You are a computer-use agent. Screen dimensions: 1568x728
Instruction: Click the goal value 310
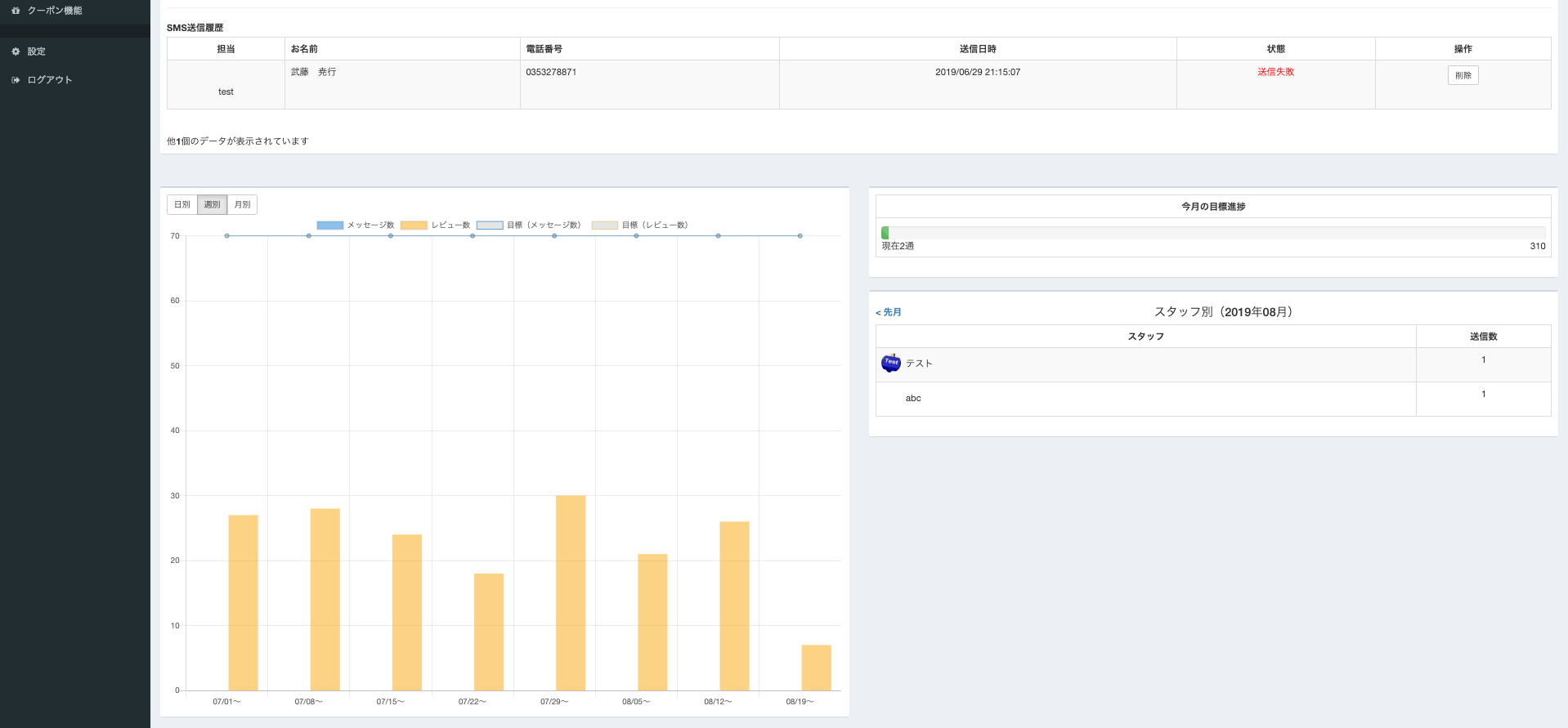pyautogui.click(x=1538, y=246)
